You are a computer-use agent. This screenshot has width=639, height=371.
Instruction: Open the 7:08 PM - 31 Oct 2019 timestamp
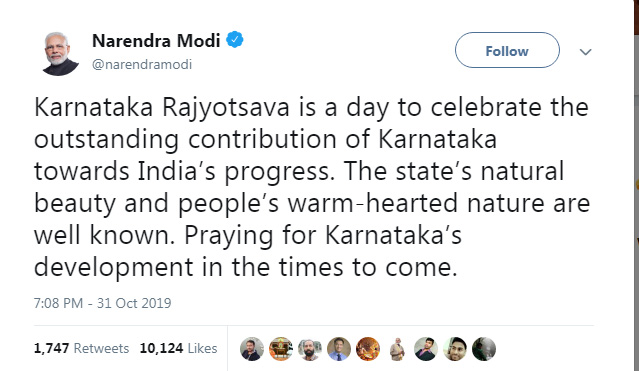click(102, 303)
